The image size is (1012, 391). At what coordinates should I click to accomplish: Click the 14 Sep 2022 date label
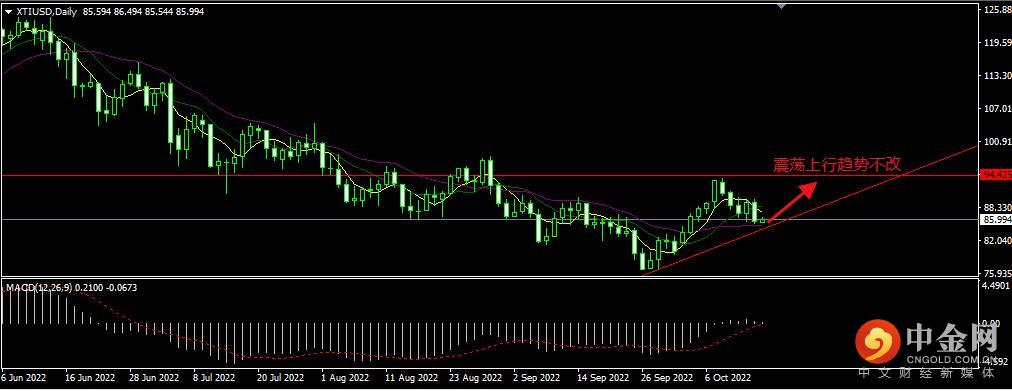tap(603, 377)
